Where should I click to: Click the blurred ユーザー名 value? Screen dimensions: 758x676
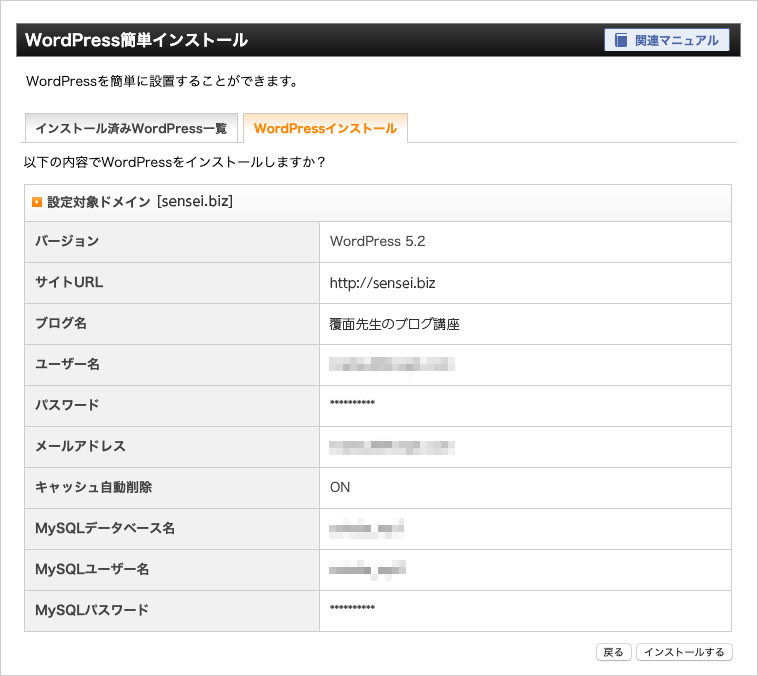392,364
